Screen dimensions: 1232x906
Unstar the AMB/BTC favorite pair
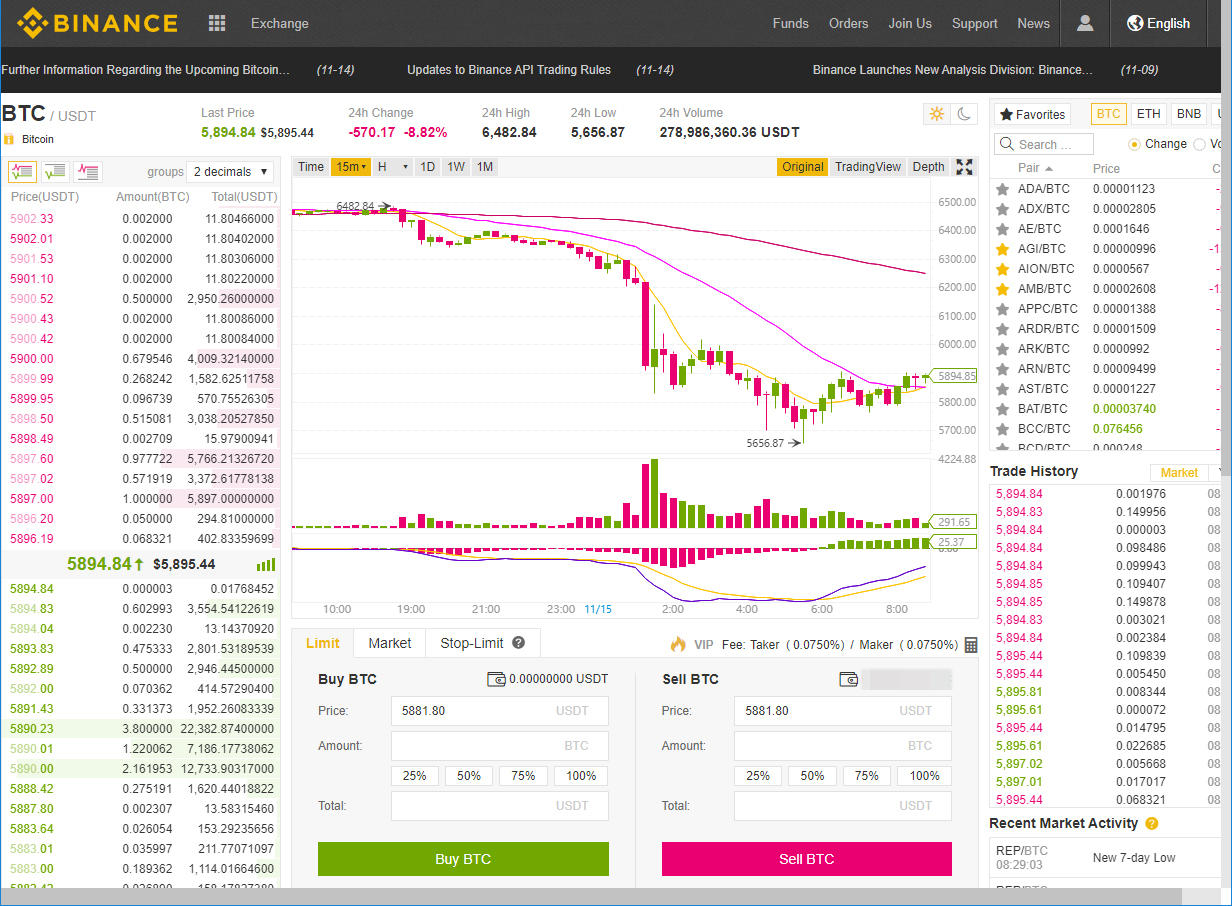1002,289
